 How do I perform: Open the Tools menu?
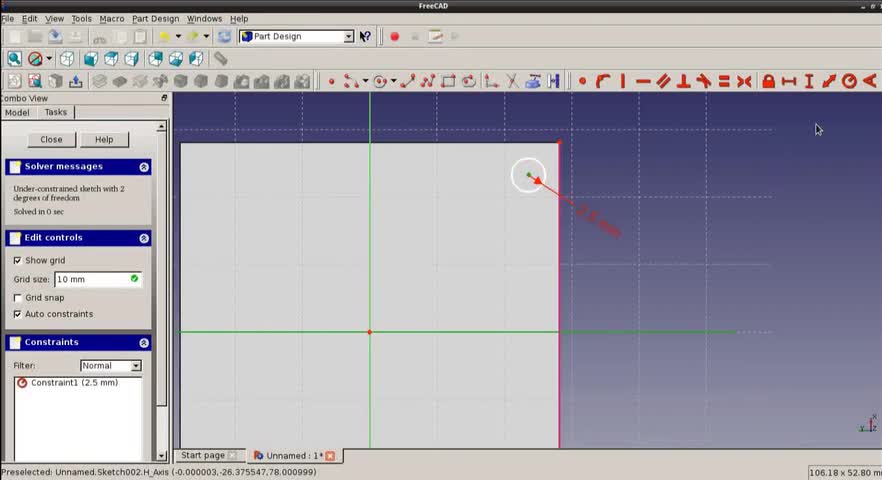click(81, 19)
